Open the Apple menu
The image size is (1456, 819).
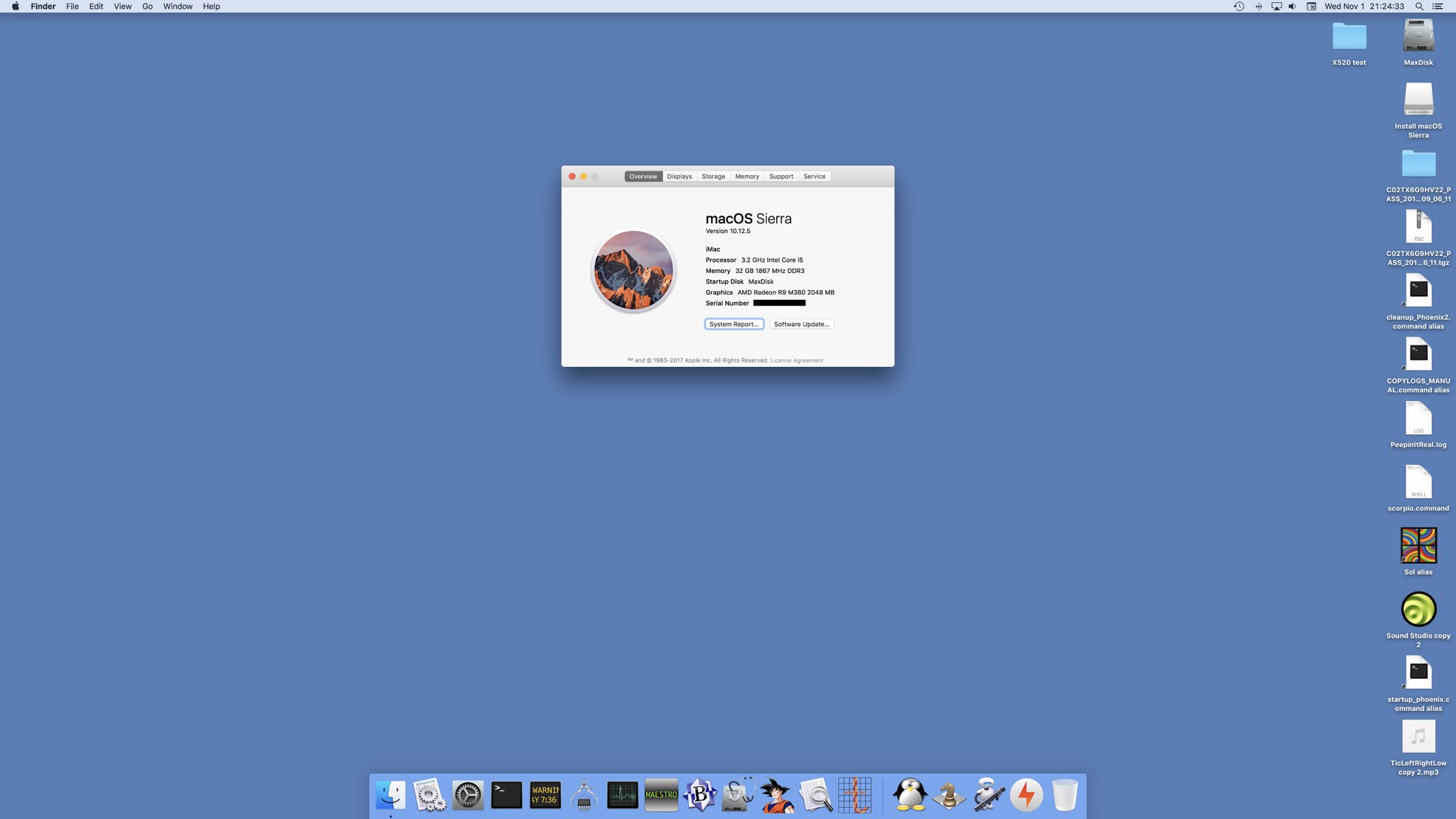pyautogui.click(x=16, y=6)
